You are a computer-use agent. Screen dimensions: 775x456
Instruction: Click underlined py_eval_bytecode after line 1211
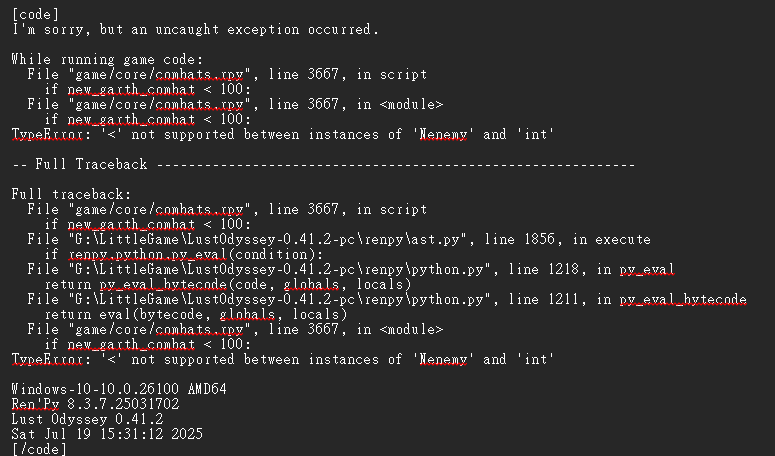tap(683, 300)
